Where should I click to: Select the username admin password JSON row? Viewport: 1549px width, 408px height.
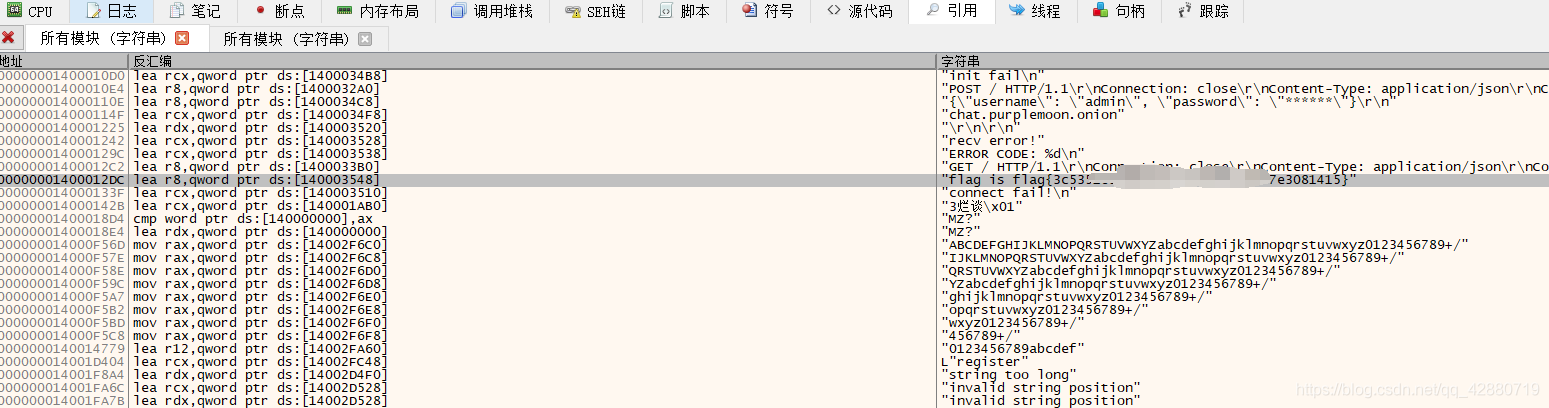[x=774, y=101]
